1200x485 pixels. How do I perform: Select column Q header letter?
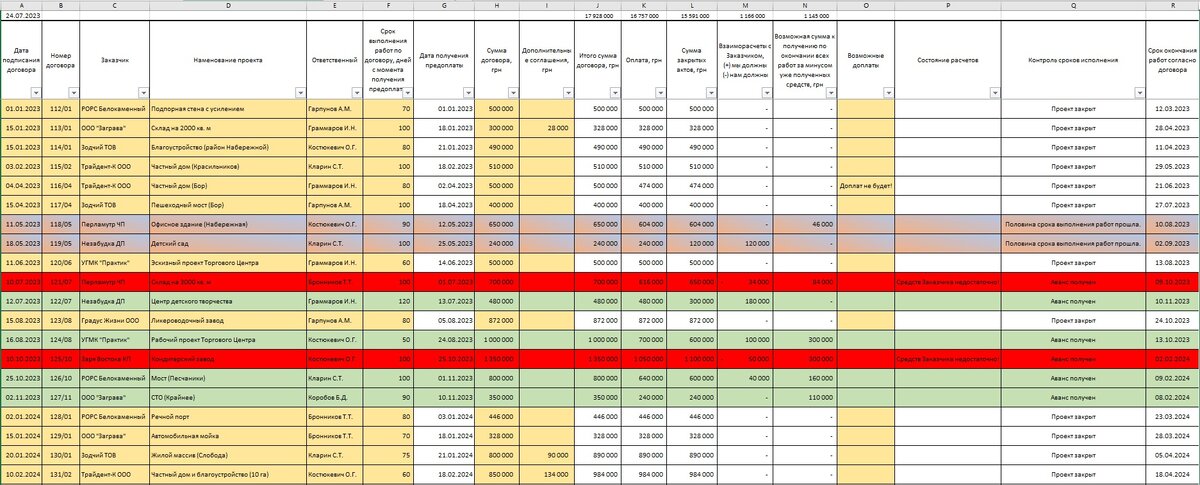click(1074, 5)
